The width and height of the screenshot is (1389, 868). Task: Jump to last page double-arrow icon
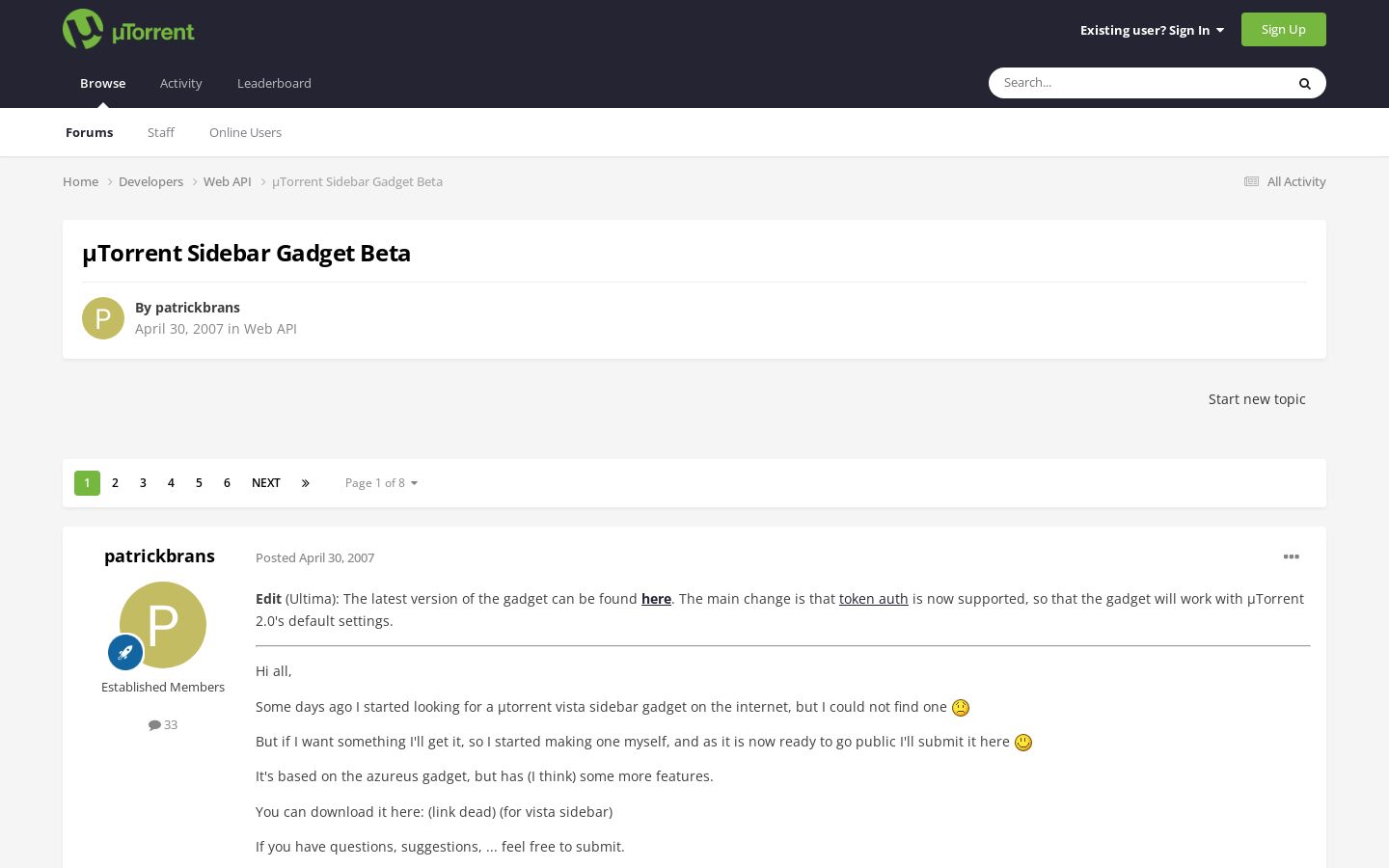[x=305, y=483]
